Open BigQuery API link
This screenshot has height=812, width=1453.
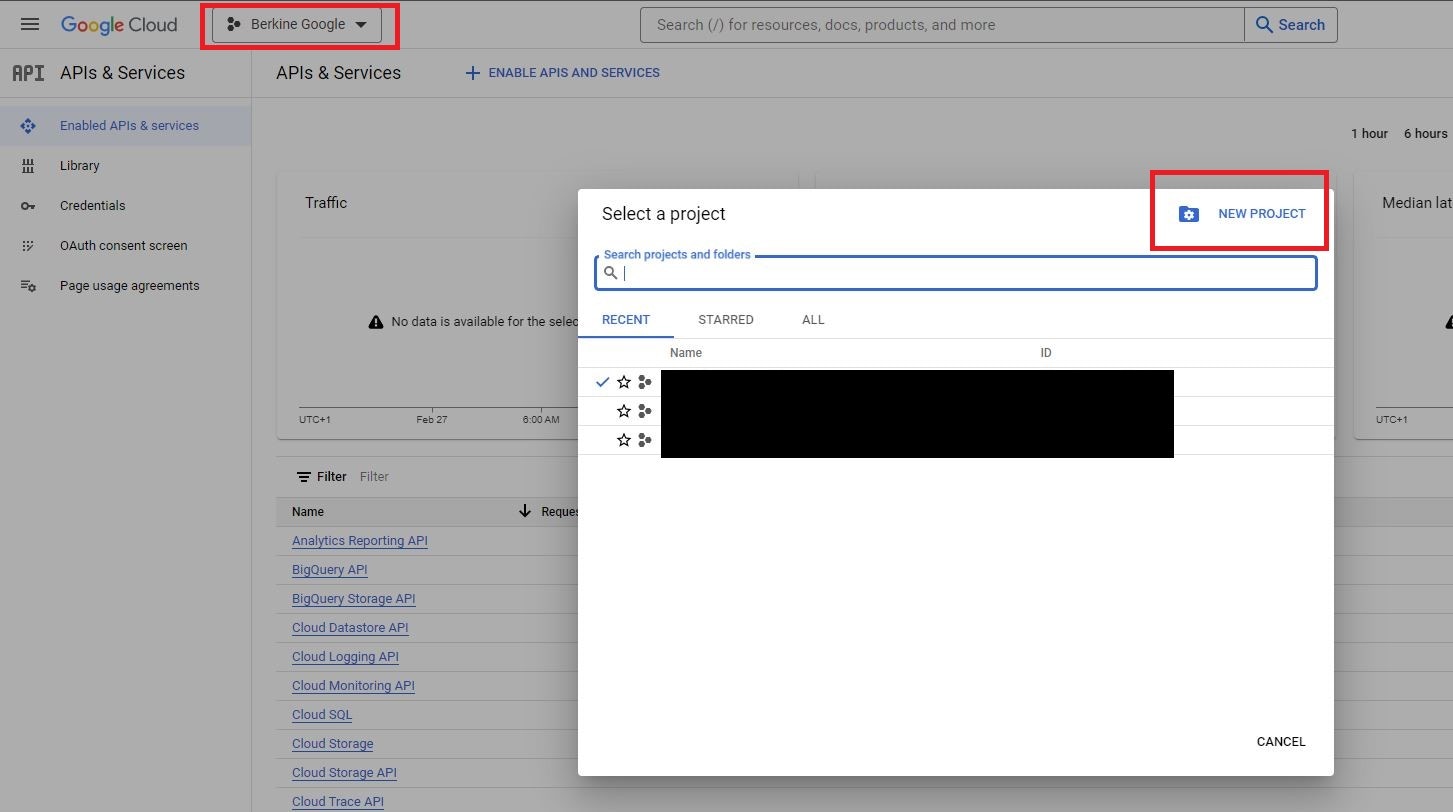[330, 570]
